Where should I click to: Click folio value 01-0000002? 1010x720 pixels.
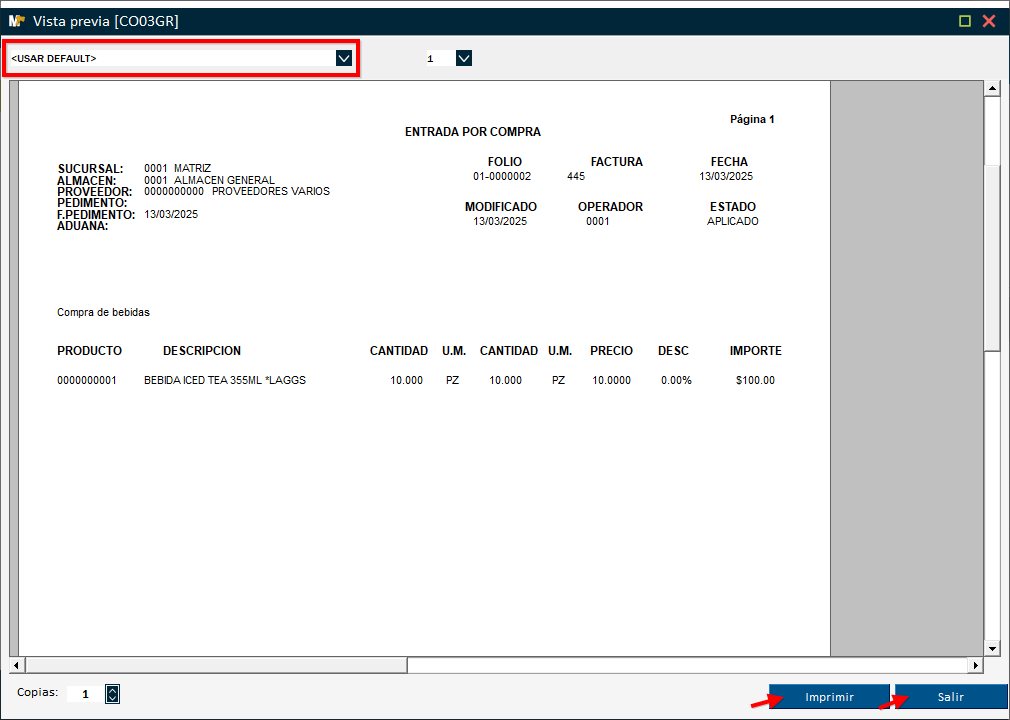click(x=502, y=176)
